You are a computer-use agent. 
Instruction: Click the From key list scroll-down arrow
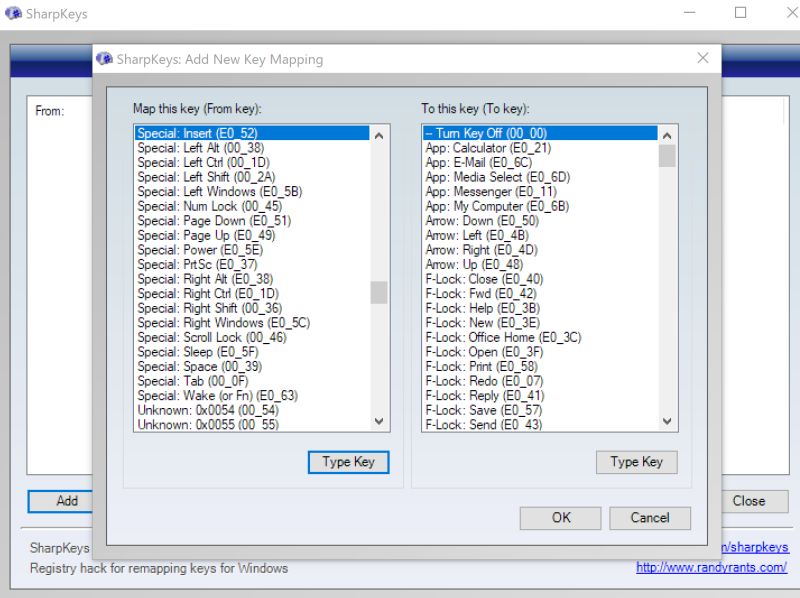379,421
